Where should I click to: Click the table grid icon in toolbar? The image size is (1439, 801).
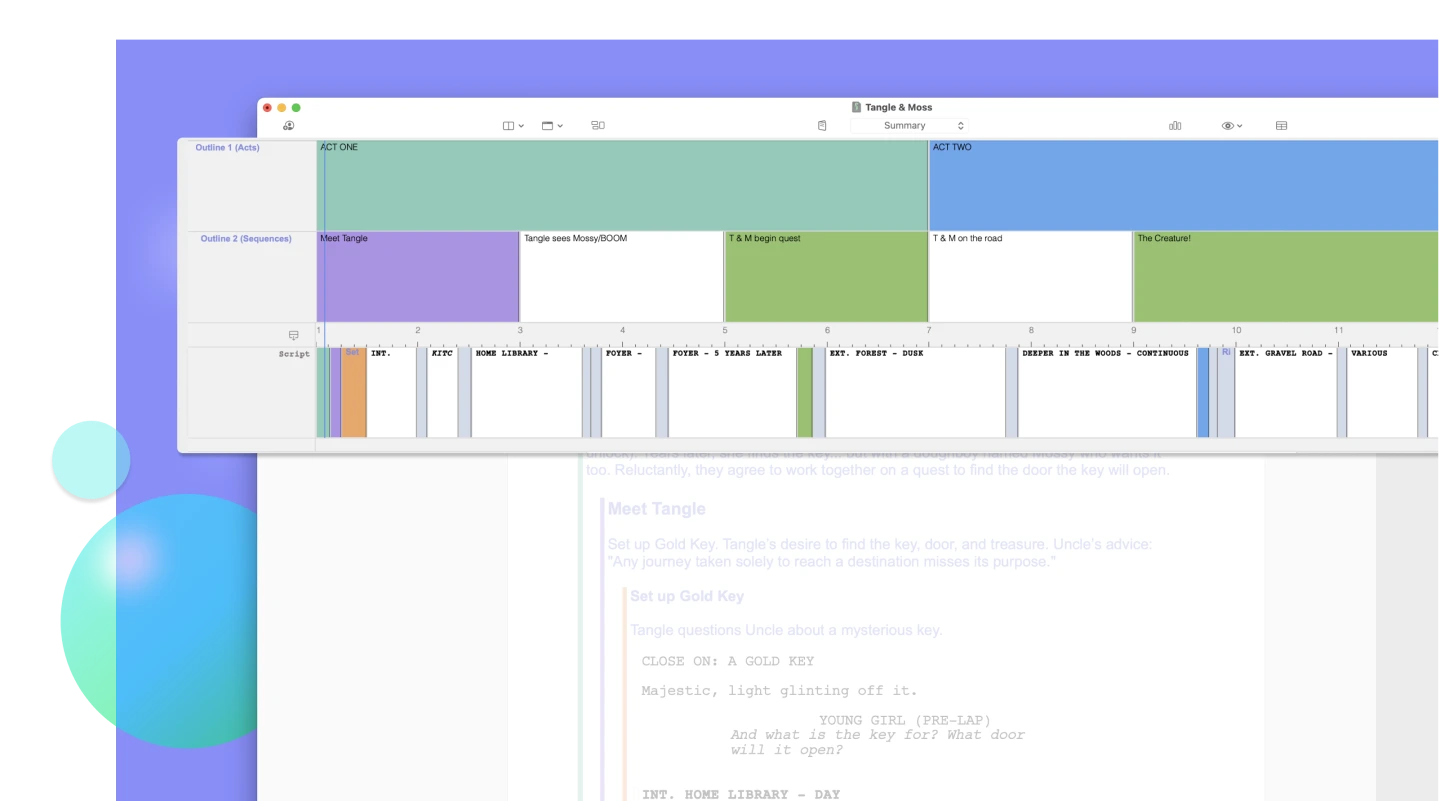1281,126
